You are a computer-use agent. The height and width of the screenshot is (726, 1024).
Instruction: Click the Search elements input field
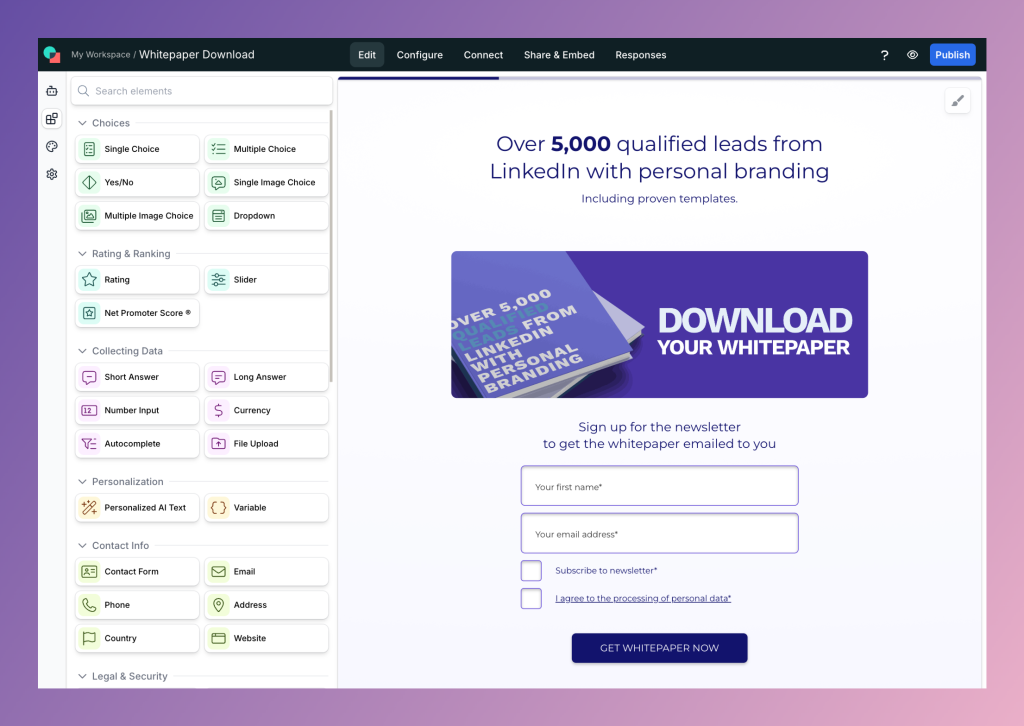[201, 90]
